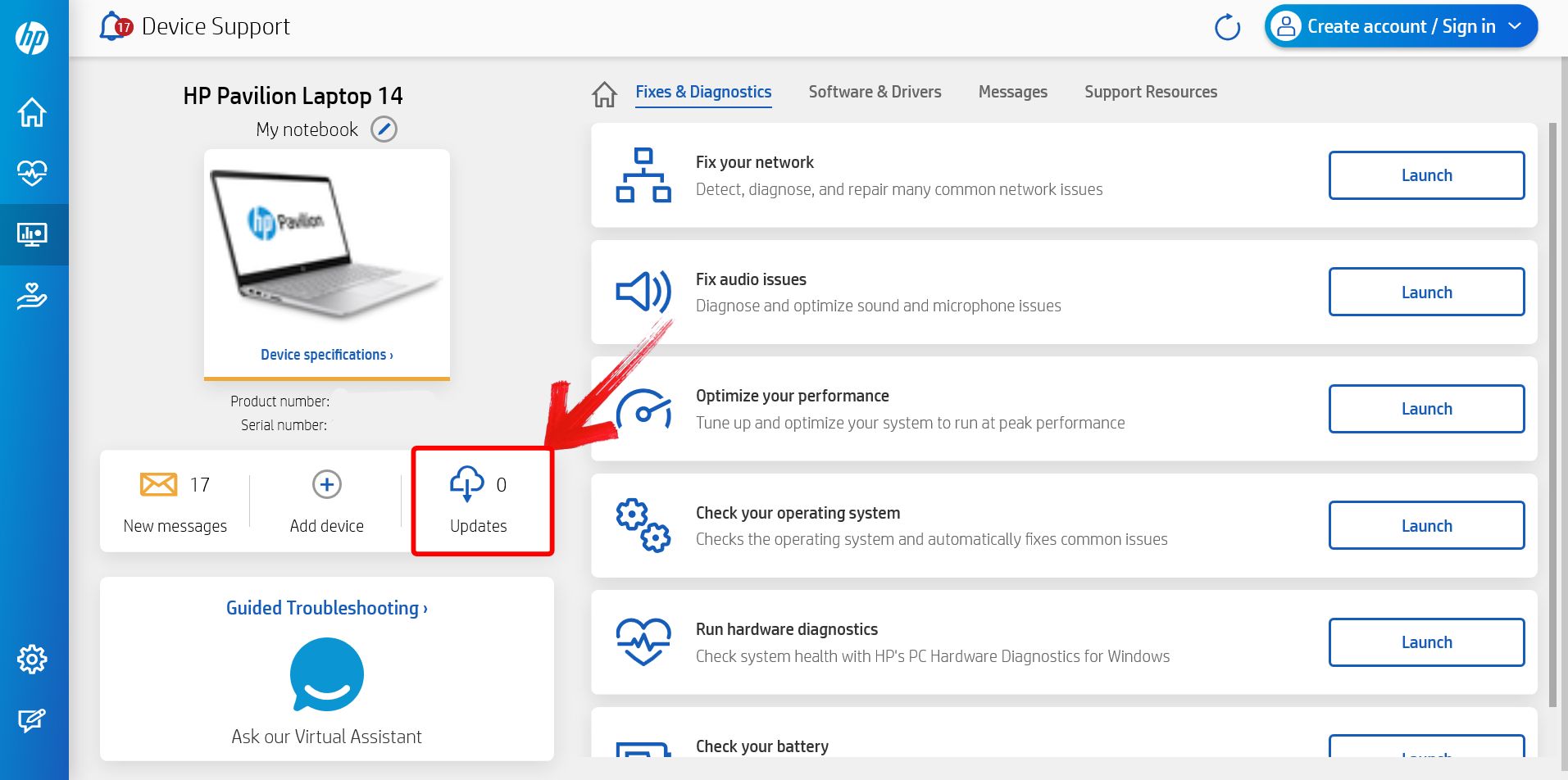Click the account avatar icon

click(1286, 26)
